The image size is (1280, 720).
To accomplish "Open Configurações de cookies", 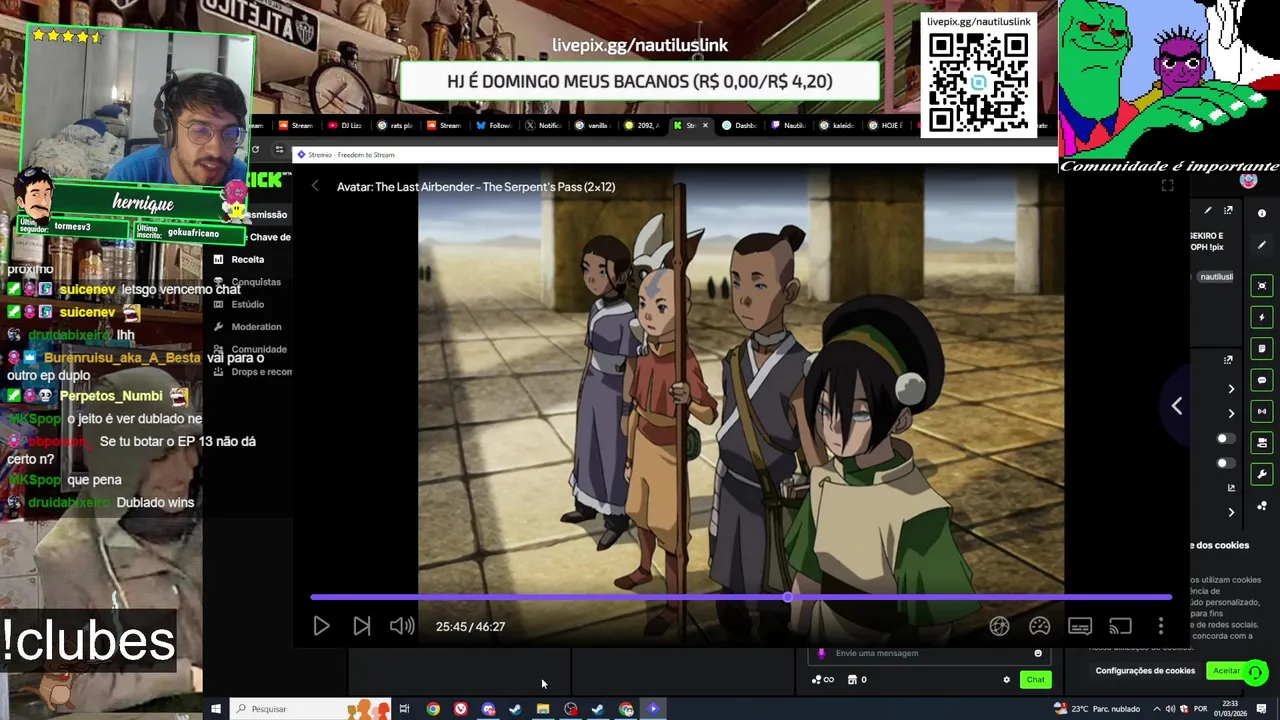I will coord(1145,671).
